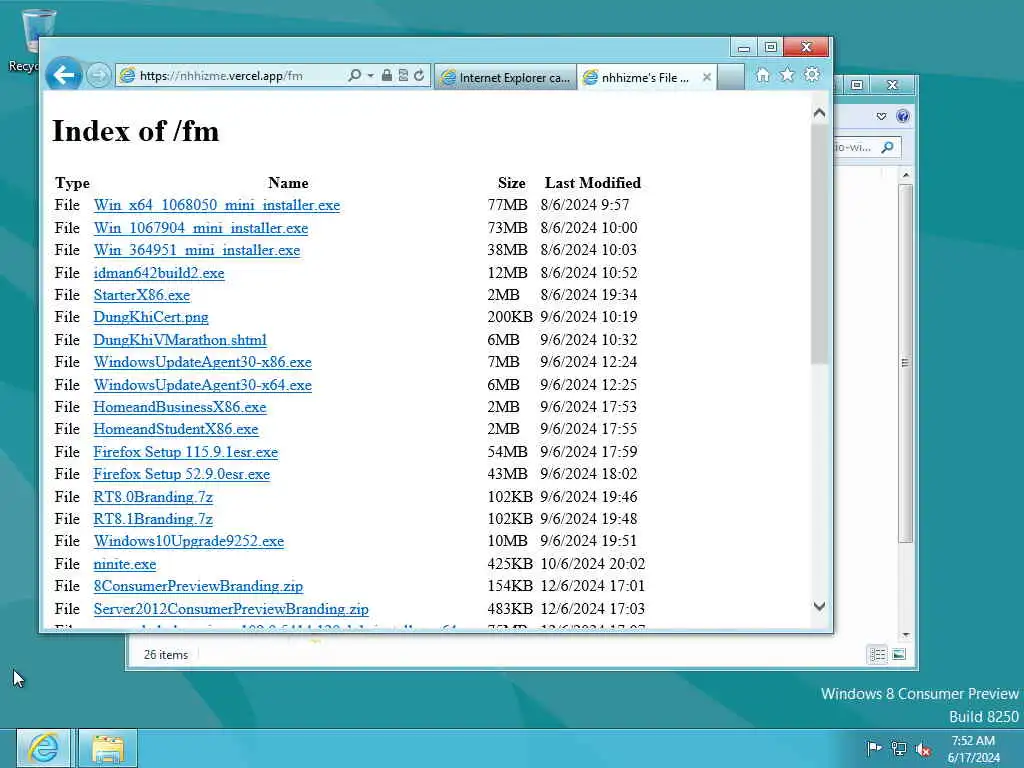Download 8ConsumerPreviewBranding.zip
The width and height of the screenshot is (1024, 768).
coord(198,587)
